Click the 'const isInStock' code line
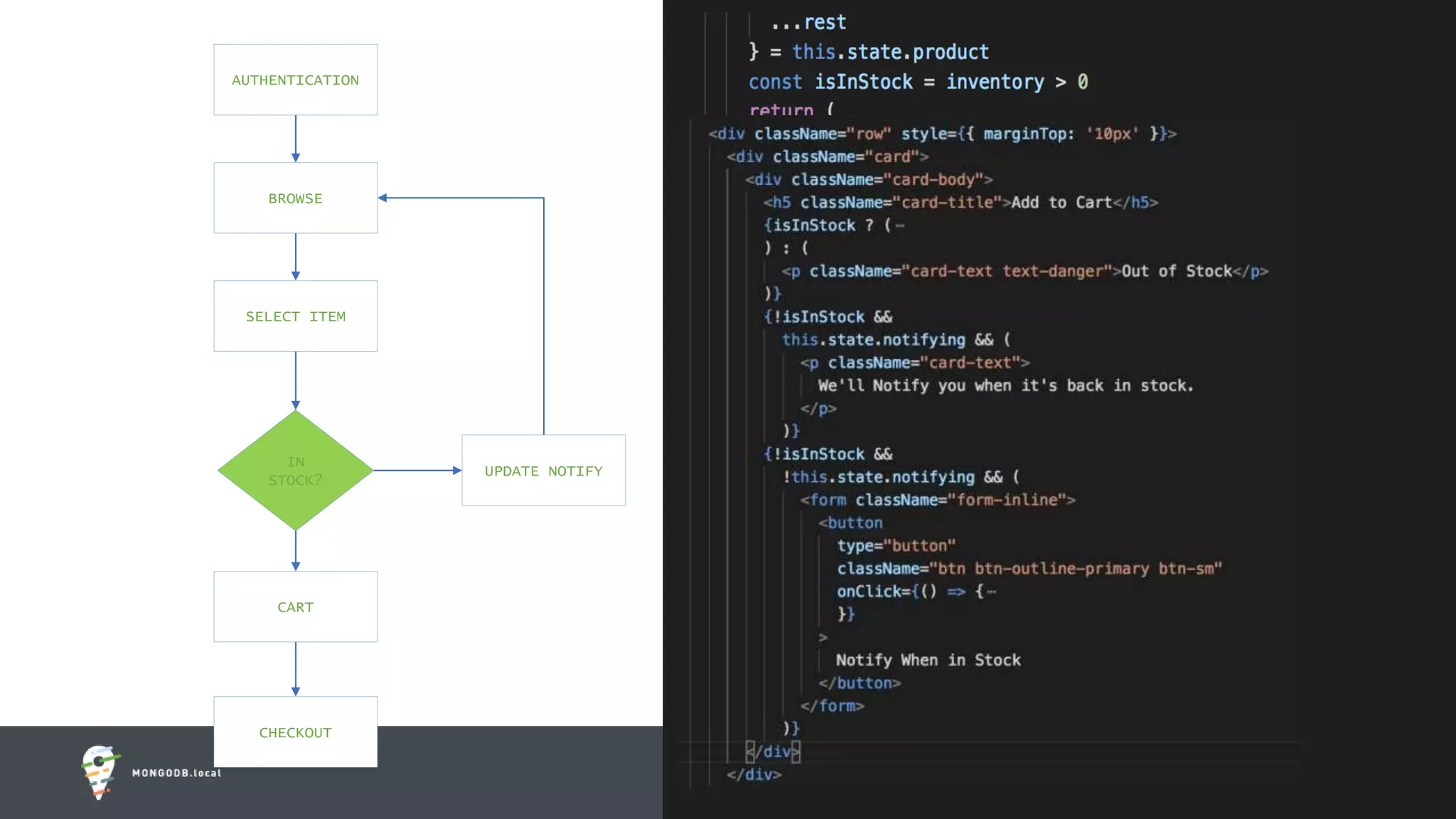This screenshot has height=819, width=1456. [917, 82]
